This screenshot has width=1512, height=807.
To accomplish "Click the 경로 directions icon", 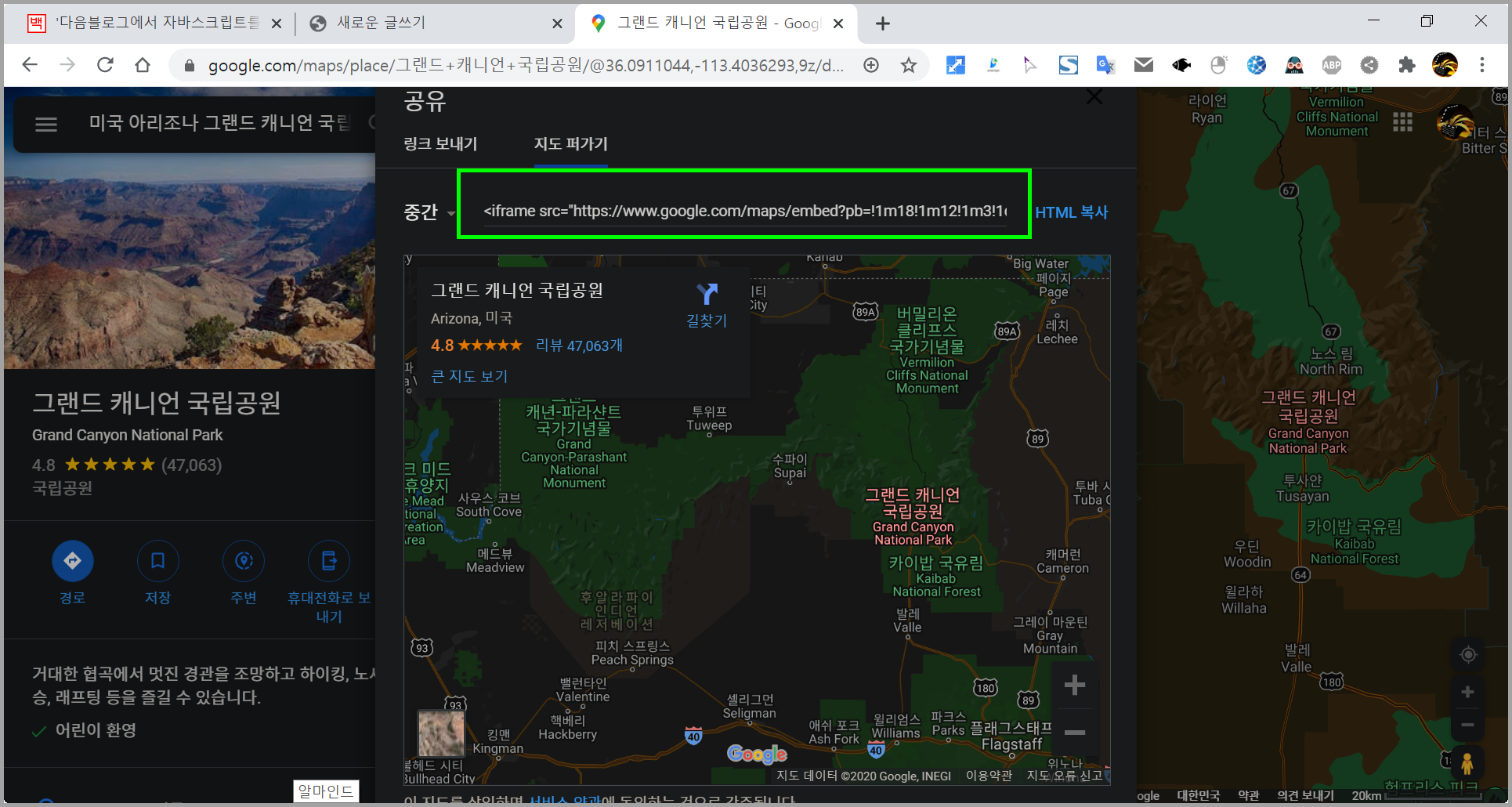I will [72, 561].
